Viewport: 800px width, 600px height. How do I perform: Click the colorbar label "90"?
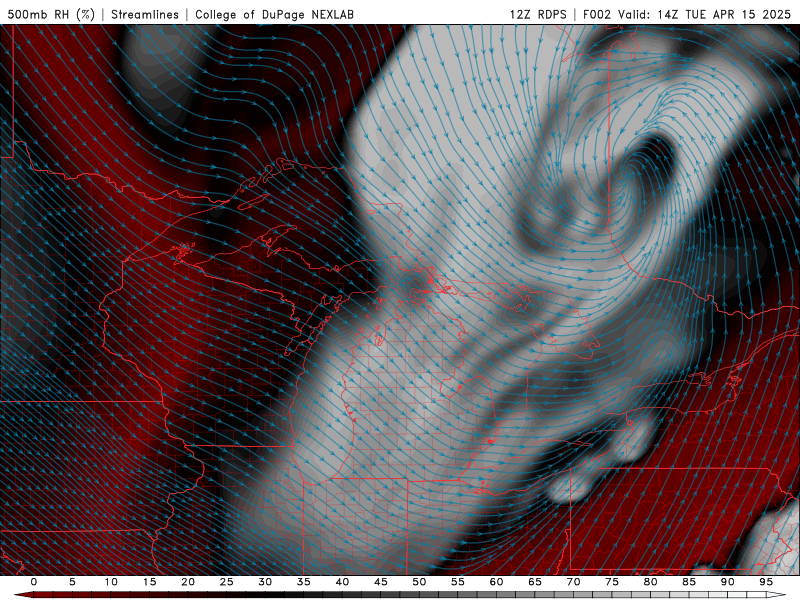[728, 582]
